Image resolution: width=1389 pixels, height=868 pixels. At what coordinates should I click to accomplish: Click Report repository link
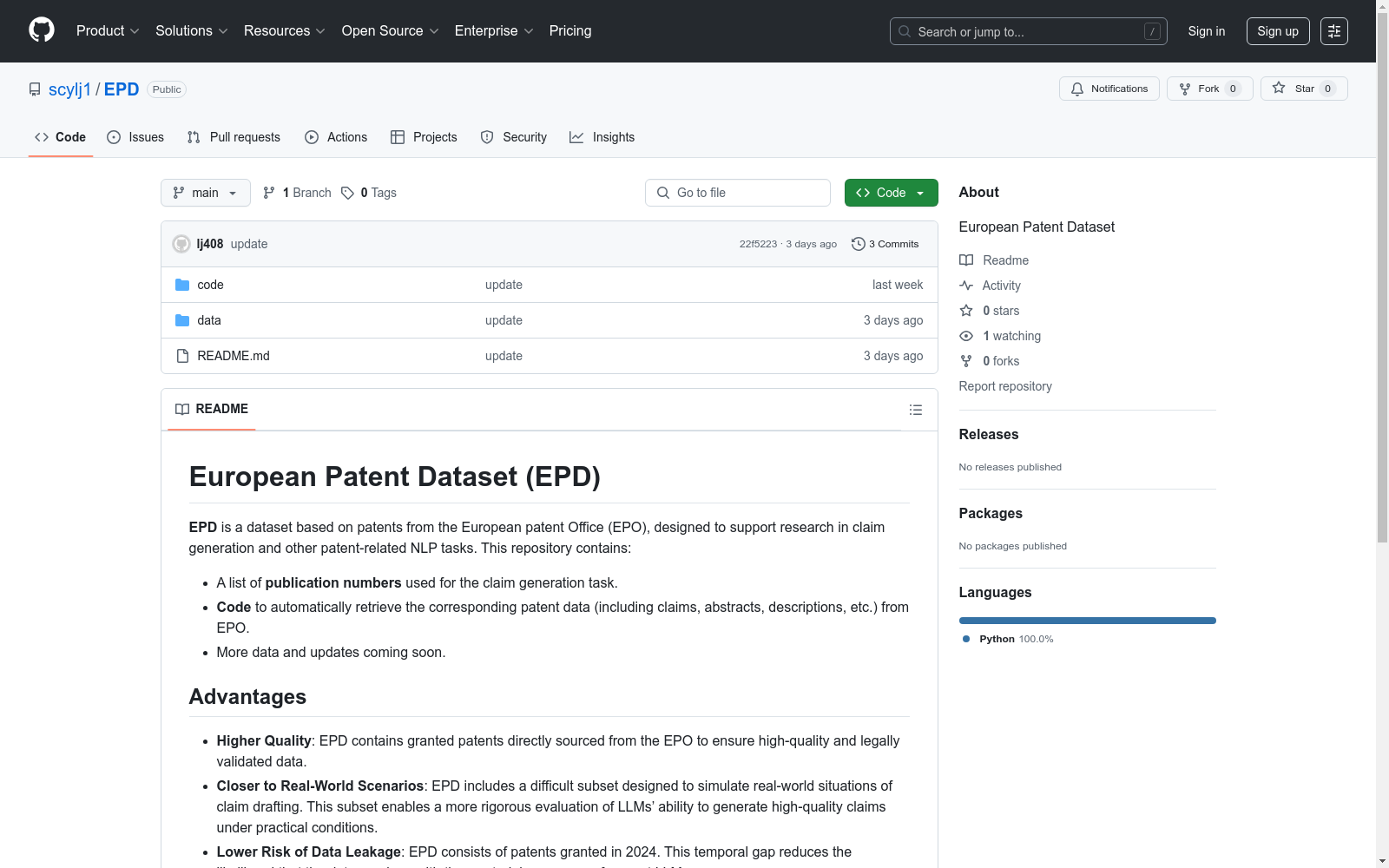click(1005, 386)
